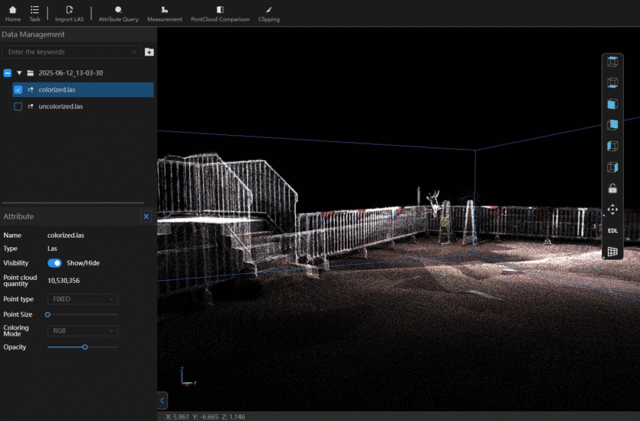640x421 pixels.
Task: Activate the Clipping tool
Action: [269, 13]
